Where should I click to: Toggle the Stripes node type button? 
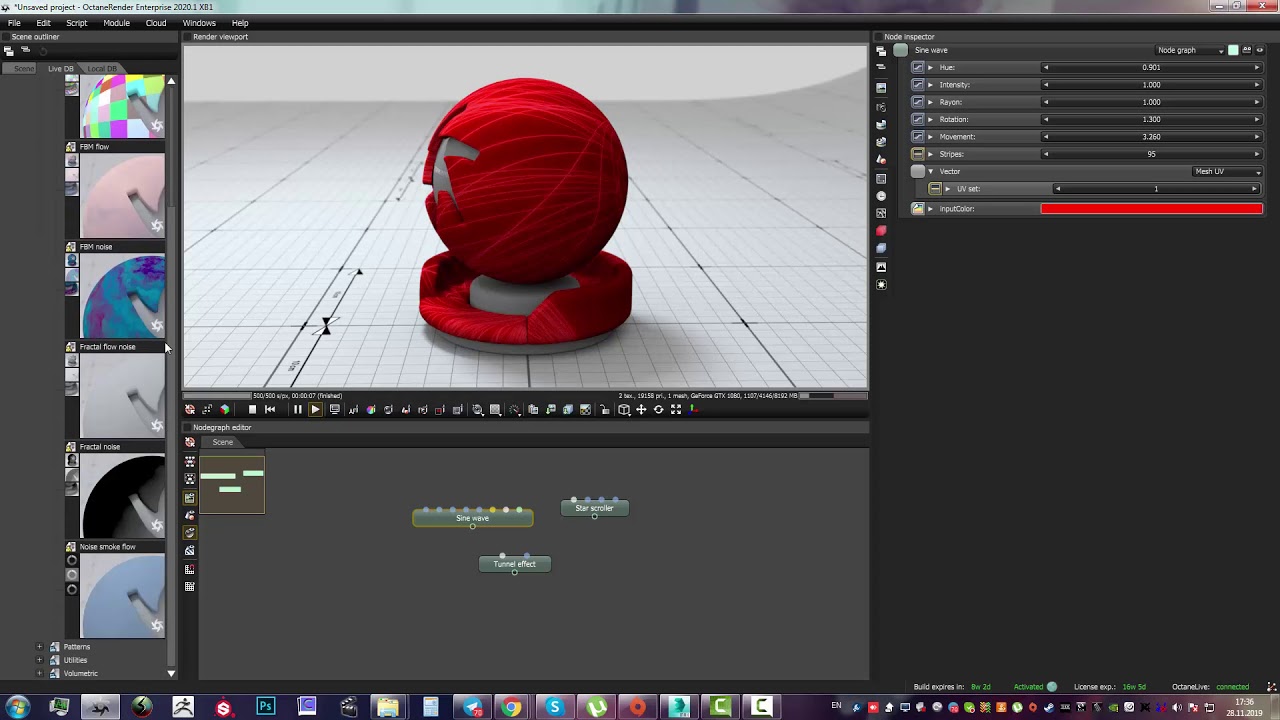click(x=918, y=154)
